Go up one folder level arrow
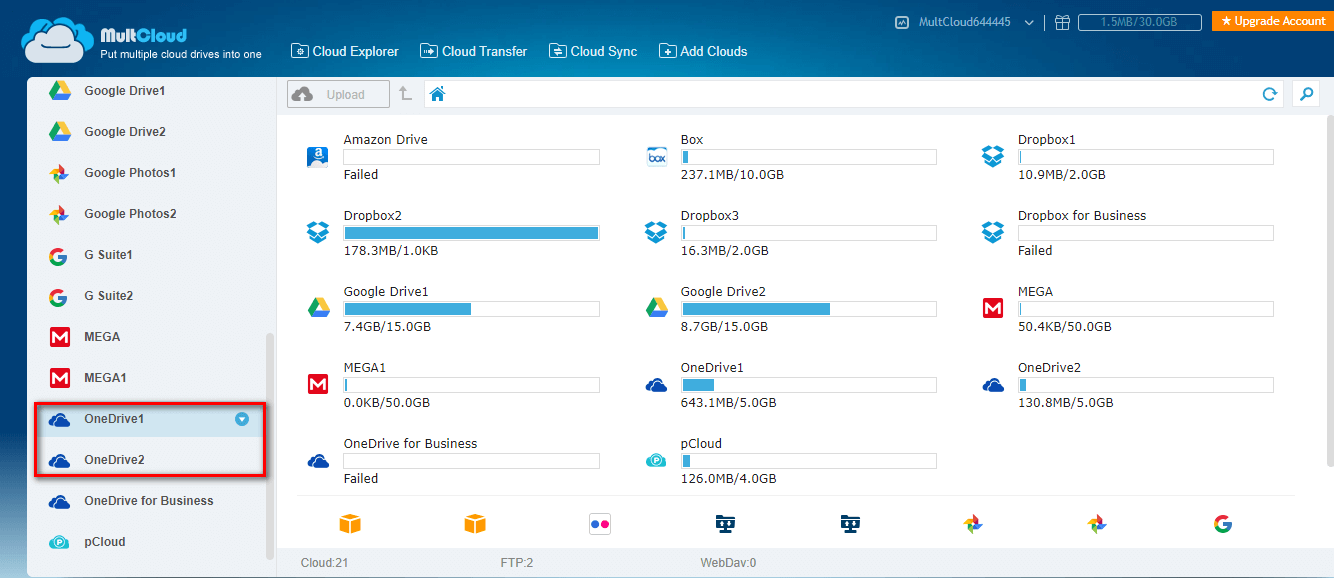 click(x=405, y=94)
